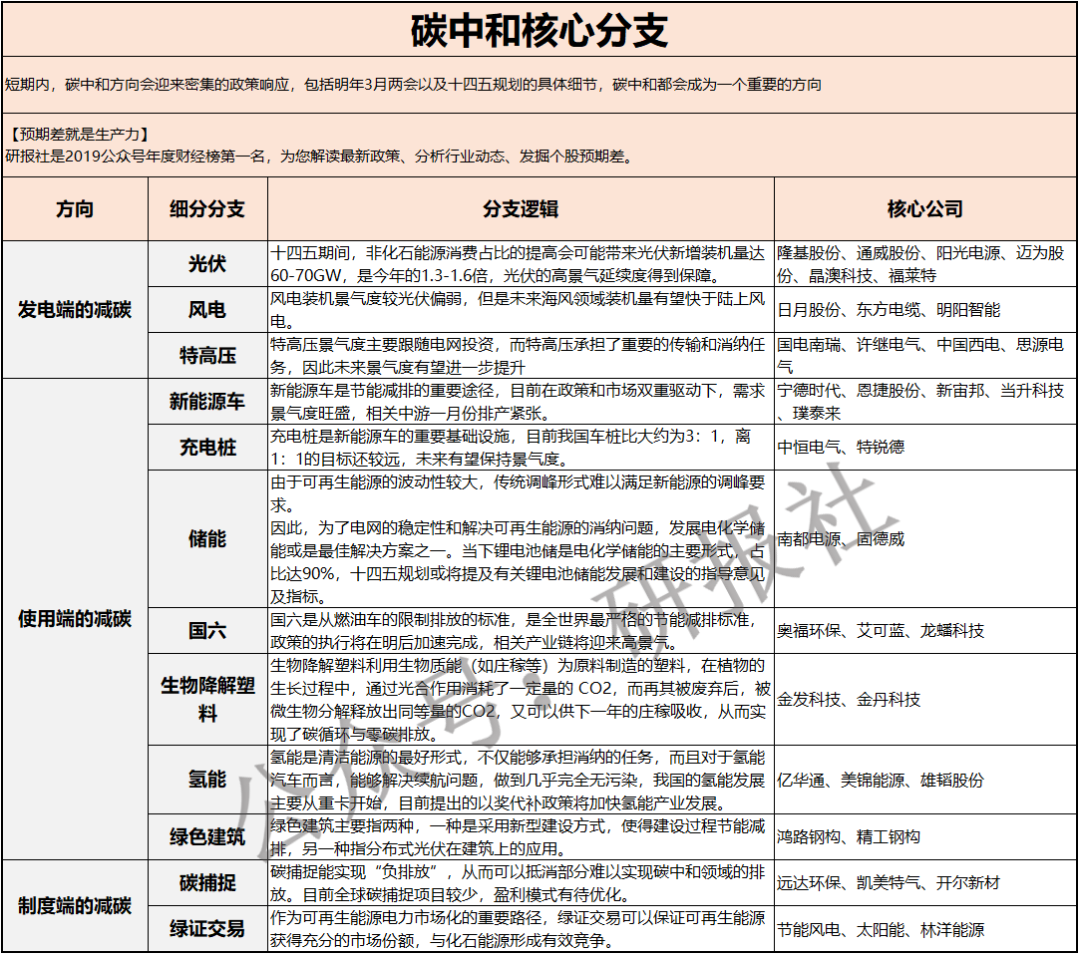1080x955 pixels.
Task: Select the header cell 分支逻辑
Action: 521,209
